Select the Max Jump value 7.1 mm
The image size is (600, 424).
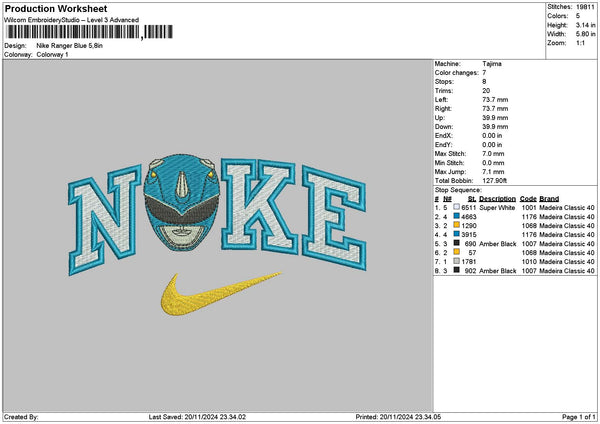493,172
